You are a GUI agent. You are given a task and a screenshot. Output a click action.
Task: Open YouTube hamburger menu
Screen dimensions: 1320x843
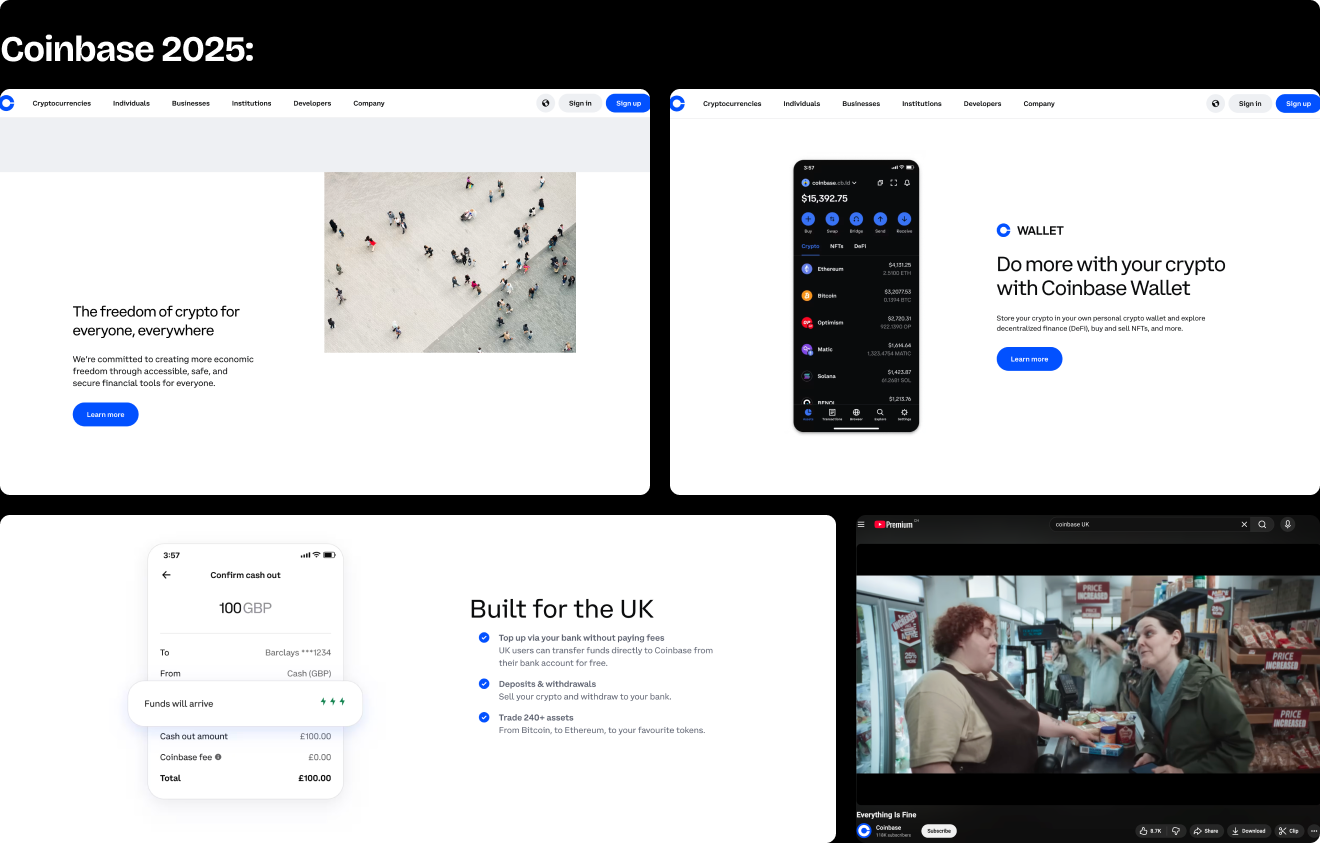tap(861, 524)
